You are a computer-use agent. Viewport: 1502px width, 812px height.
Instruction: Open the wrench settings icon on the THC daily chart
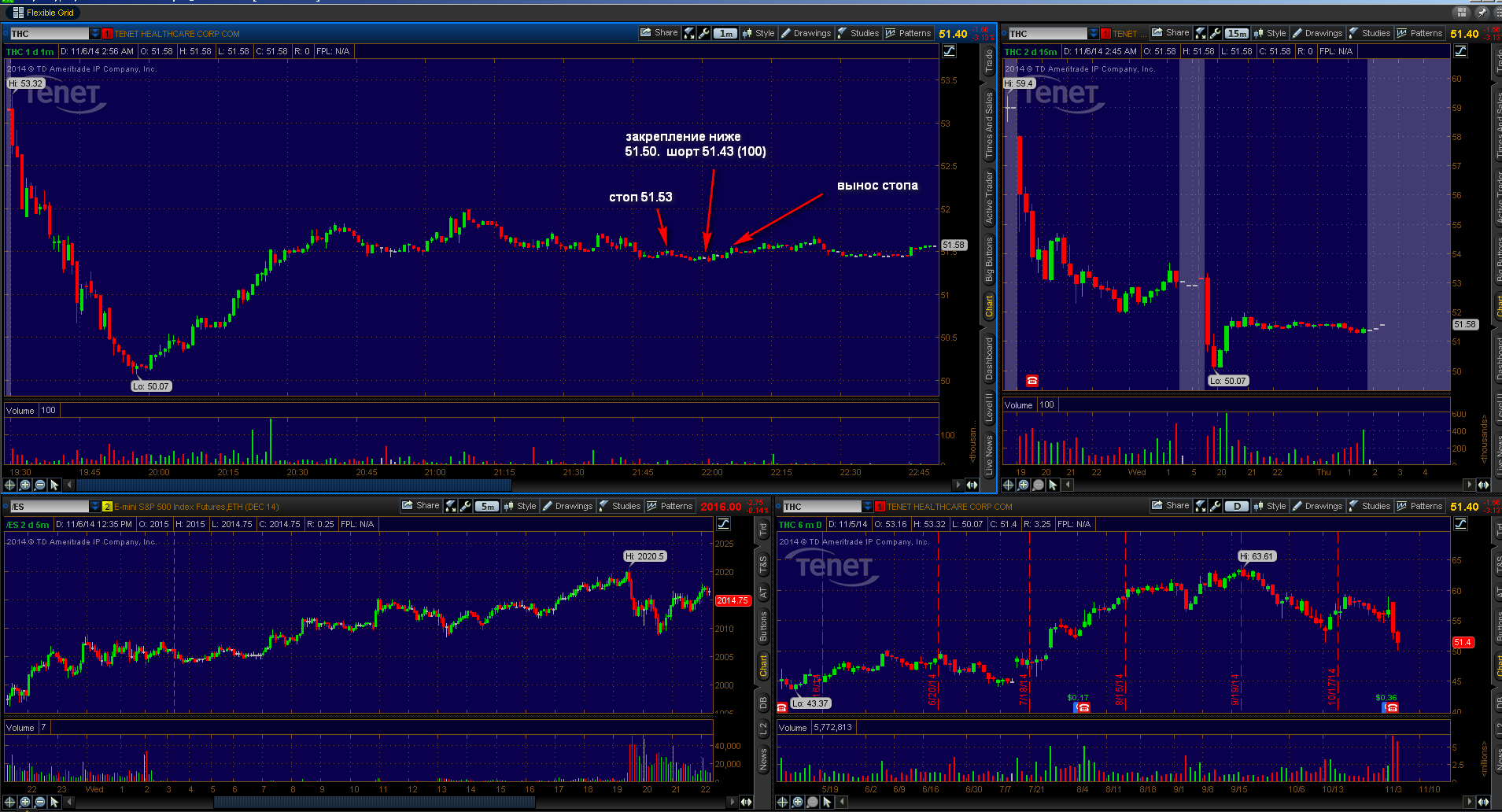coord(1216,506)
